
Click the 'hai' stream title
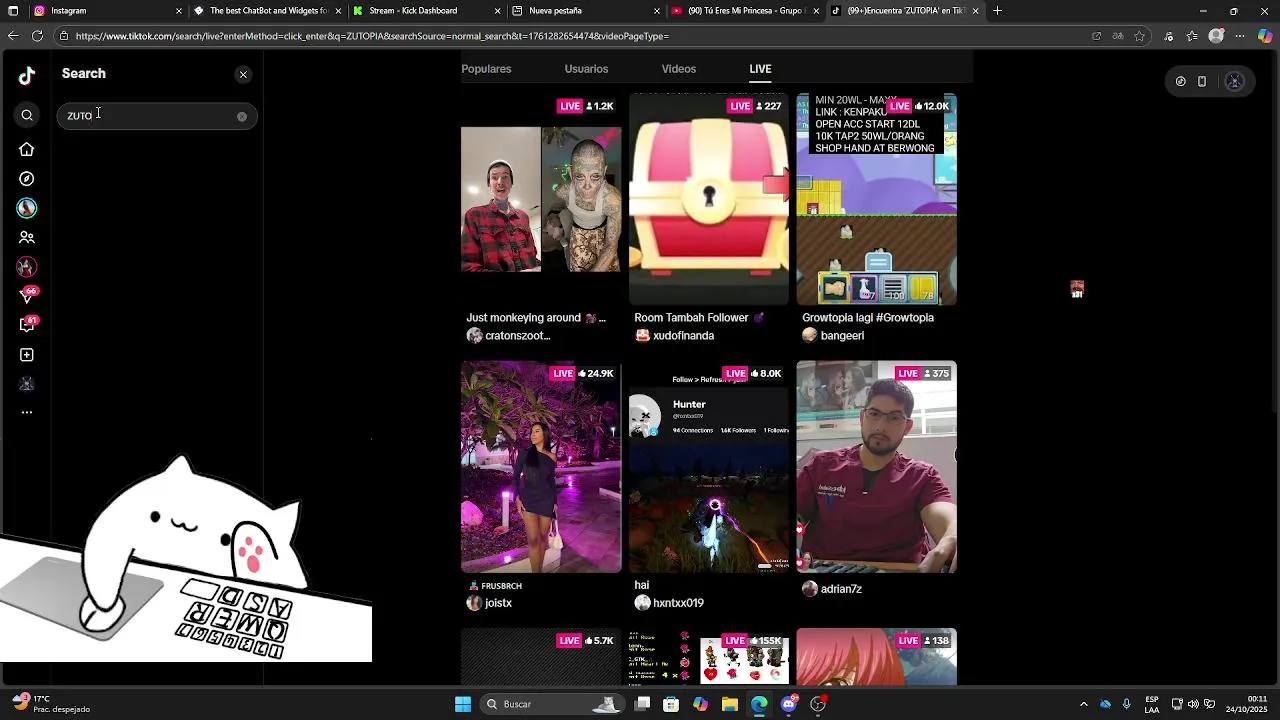pos(642,585)
